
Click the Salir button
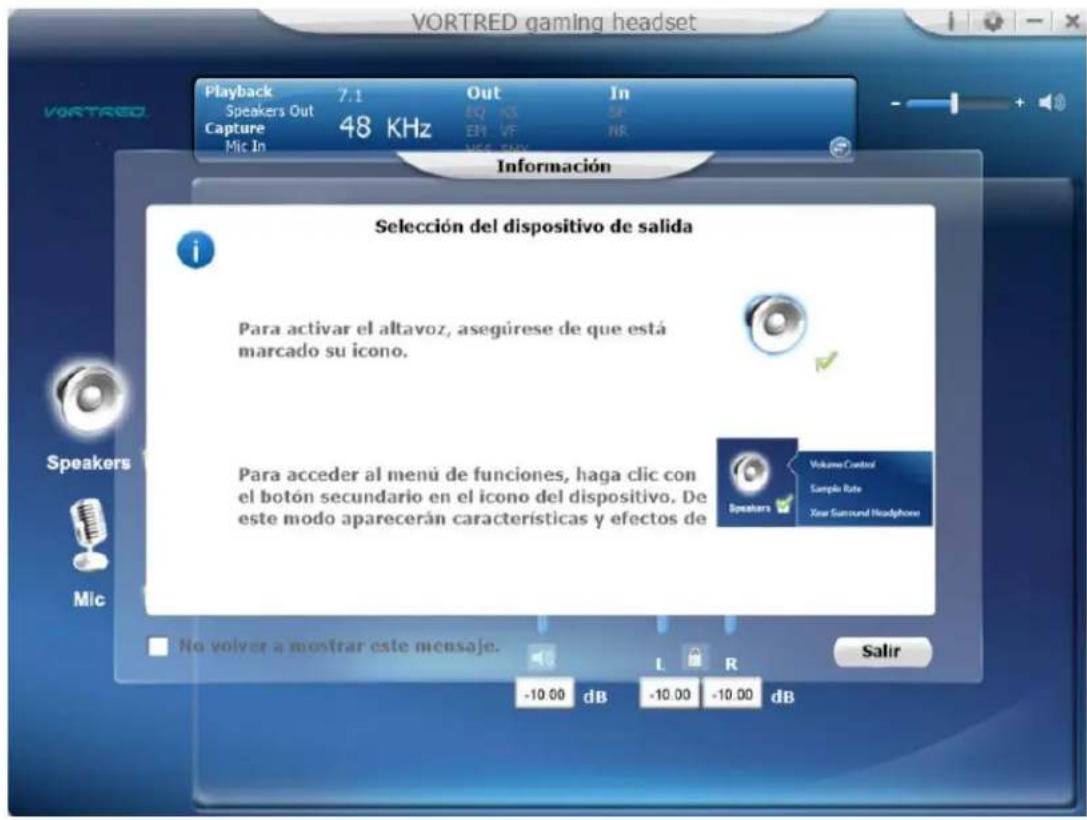(x=882, y=652)
